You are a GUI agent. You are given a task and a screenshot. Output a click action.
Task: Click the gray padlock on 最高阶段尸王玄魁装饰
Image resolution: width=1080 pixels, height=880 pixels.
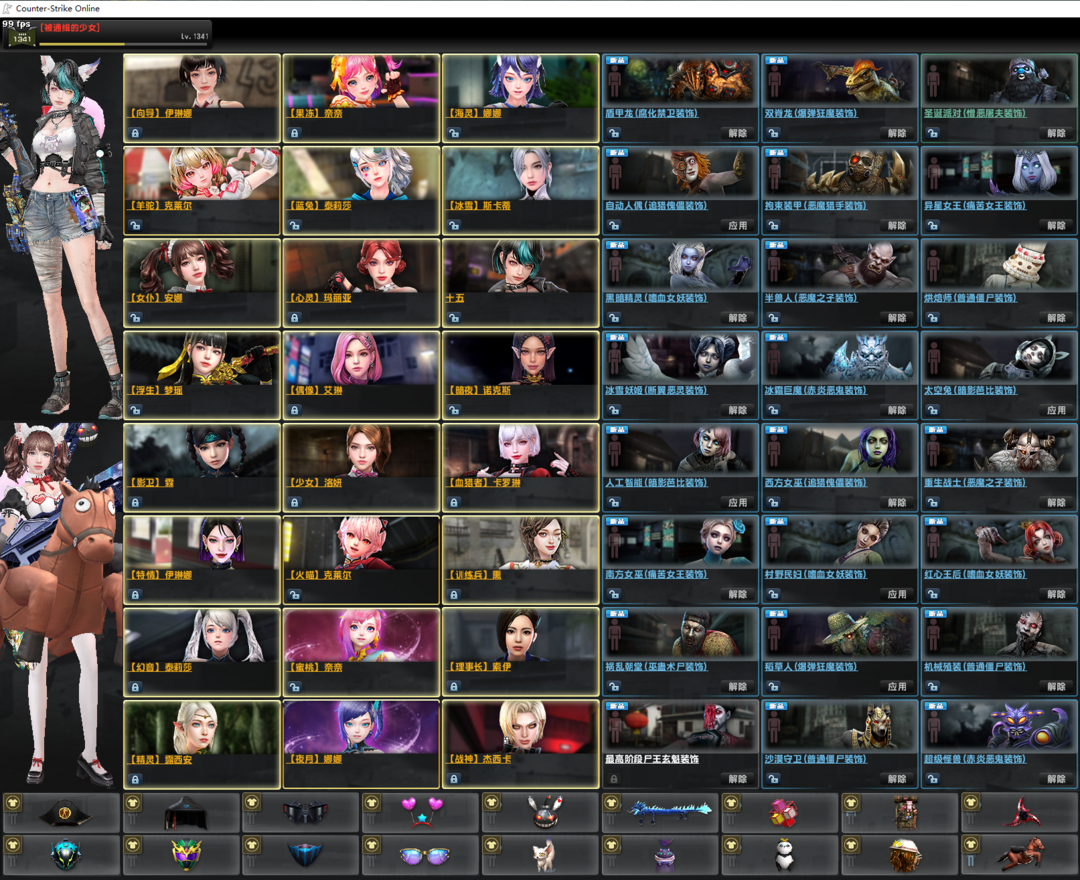pos(614,779)
